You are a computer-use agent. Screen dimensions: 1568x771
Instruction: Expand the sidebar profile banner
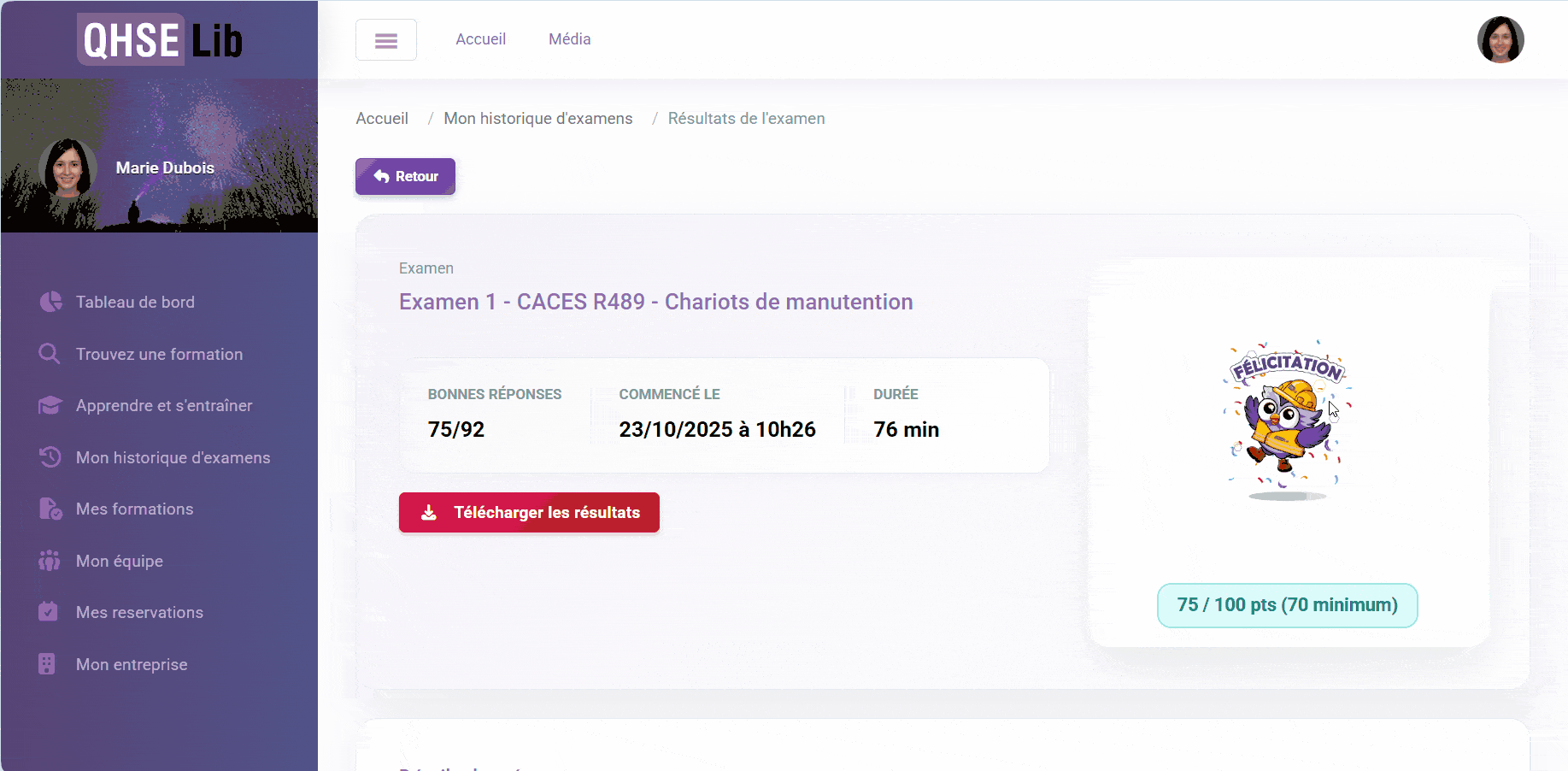point(159,155)
